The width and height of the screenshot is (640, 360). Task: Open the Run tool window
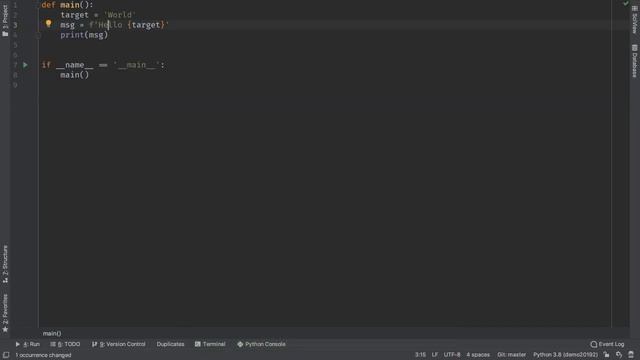click(27, 344)
